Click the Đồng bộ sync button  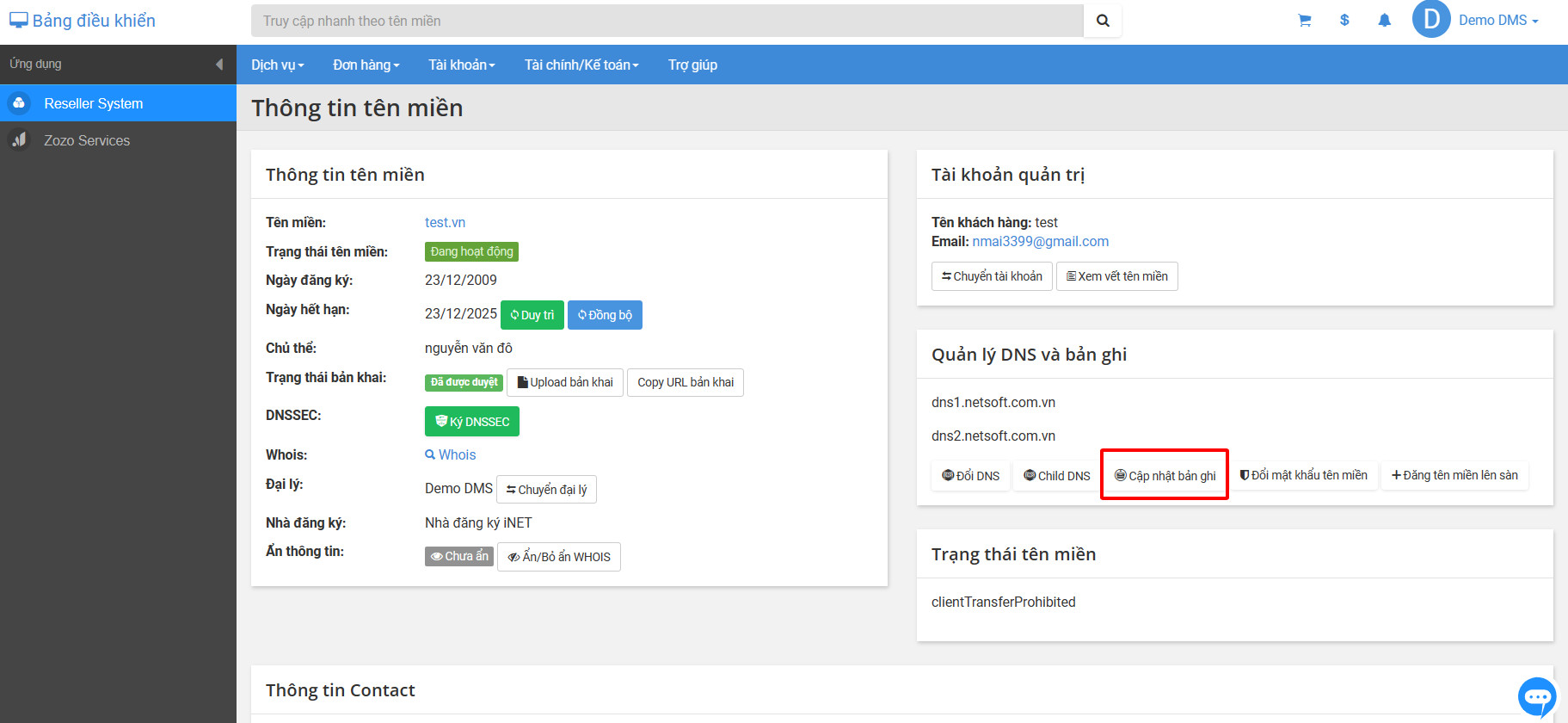click(x=605, y=315)
